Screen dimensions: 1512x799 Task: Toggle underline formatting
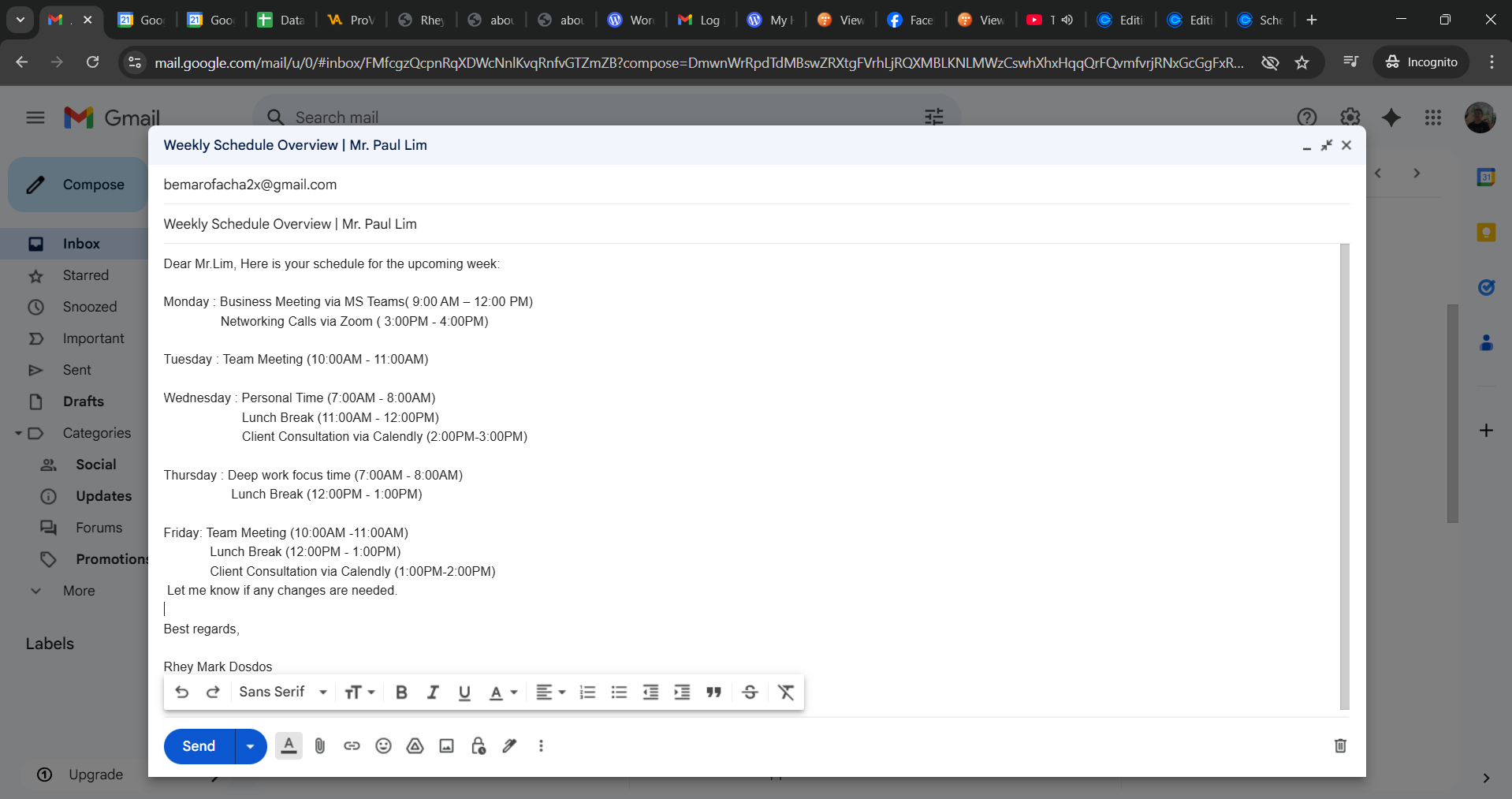464,692
